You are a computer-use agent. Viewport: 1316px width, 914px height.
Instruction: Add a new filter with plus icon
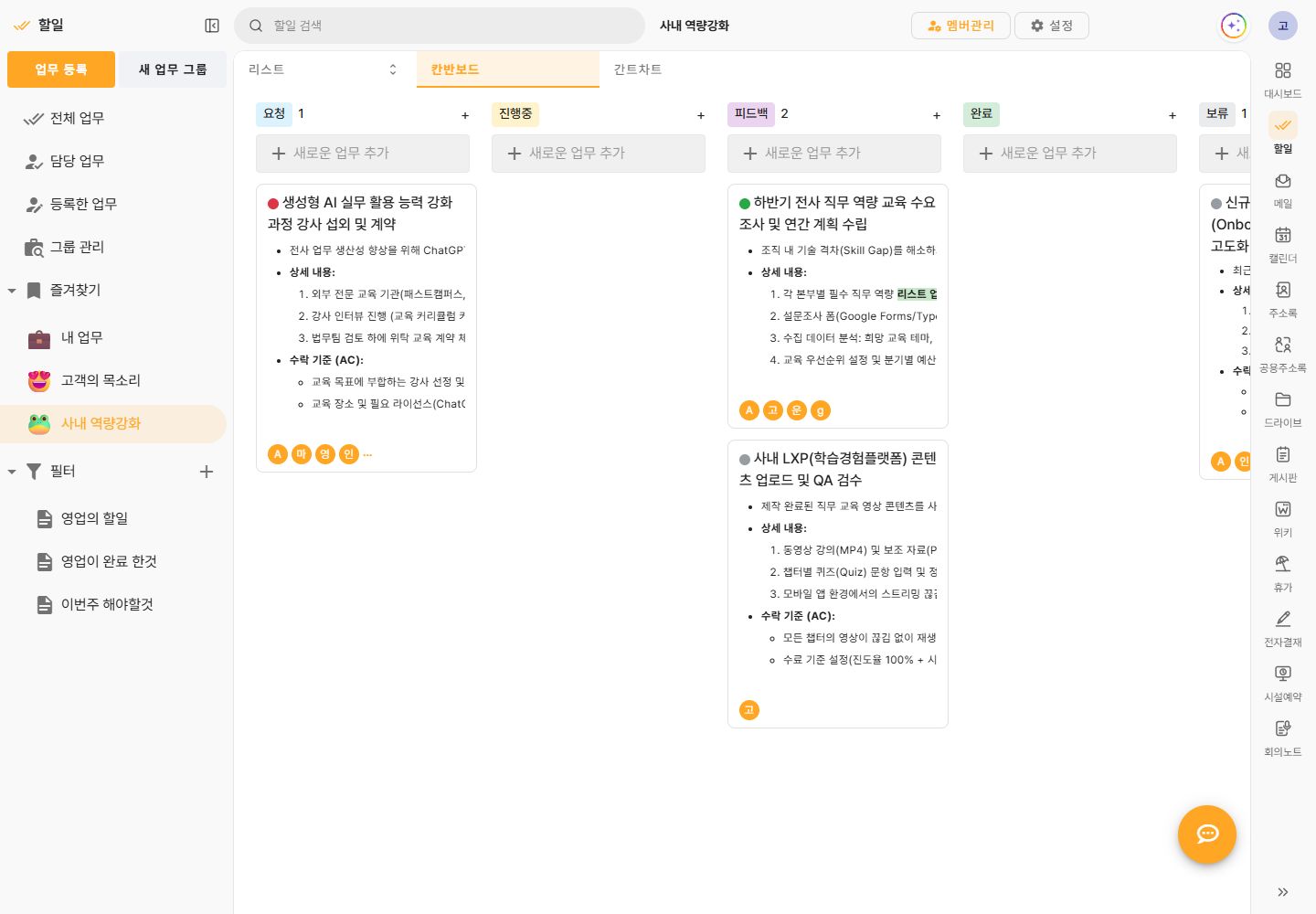pyautogui.click(x=207, y=472)
